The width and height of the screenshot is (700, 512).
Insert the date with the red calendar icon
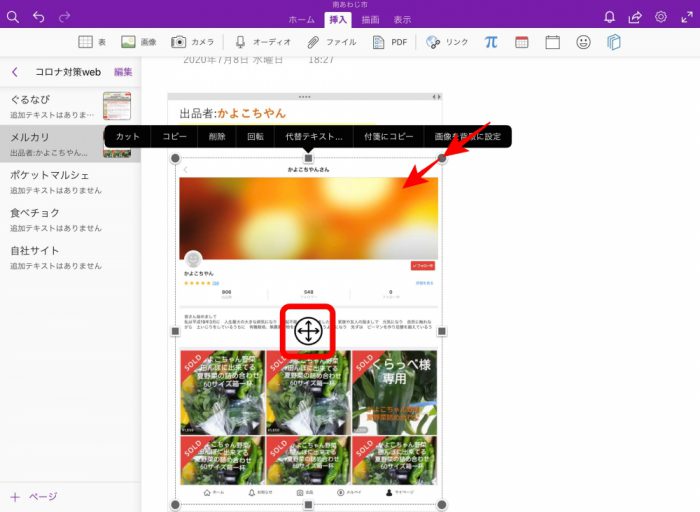[x=521, y=42]
